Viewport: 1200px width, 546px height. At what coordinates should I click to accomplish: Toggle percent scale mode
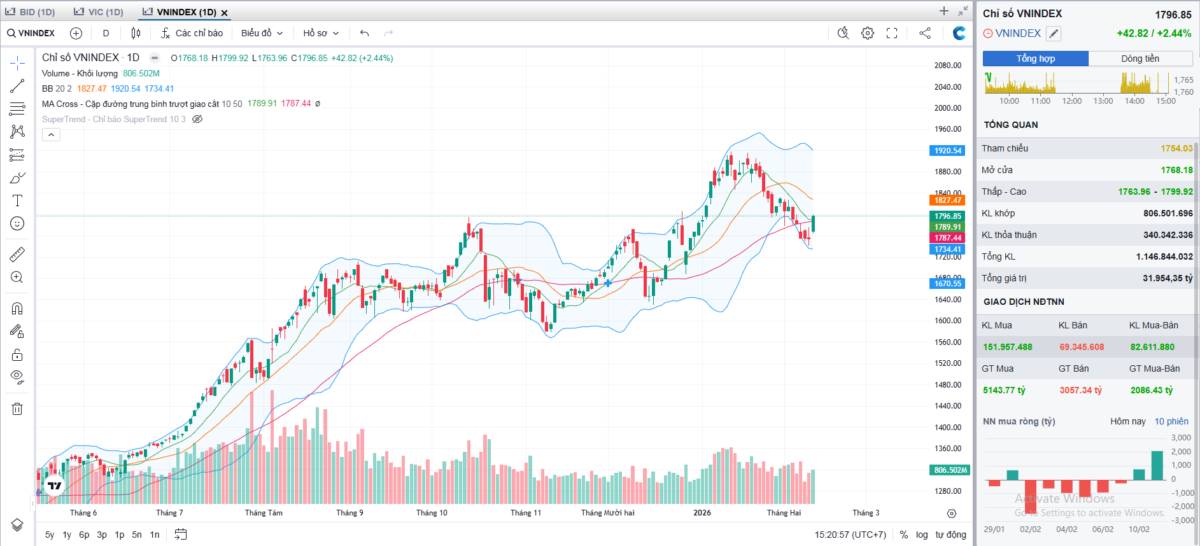(904, 535)
